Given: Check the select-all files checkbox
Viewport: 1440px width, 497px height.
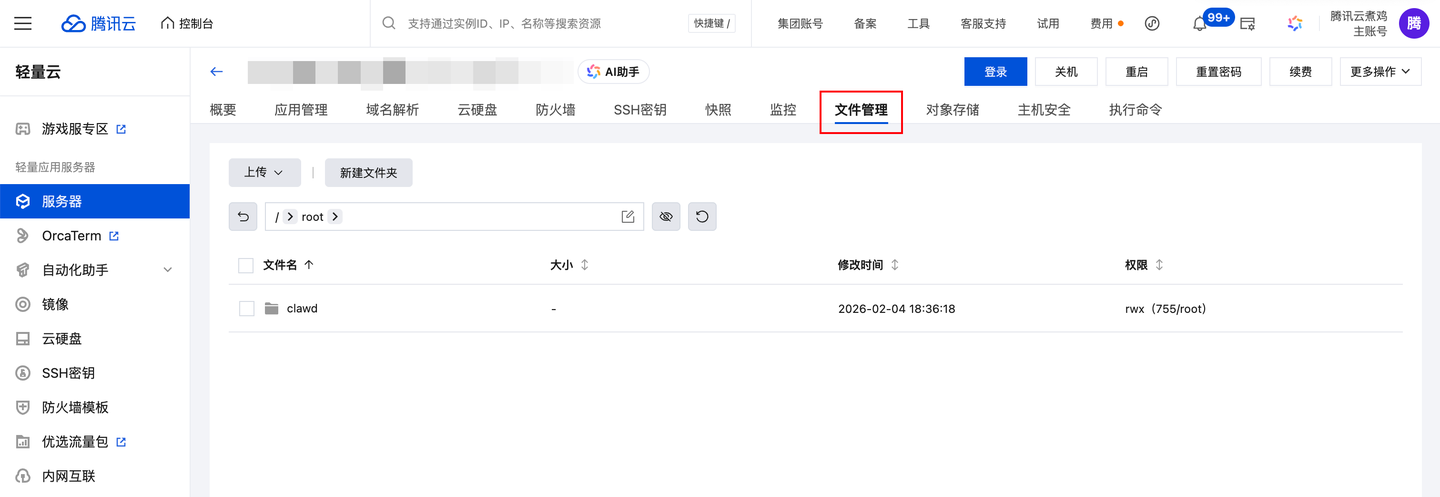Looking at the screenshot, I should pos(246,265).
